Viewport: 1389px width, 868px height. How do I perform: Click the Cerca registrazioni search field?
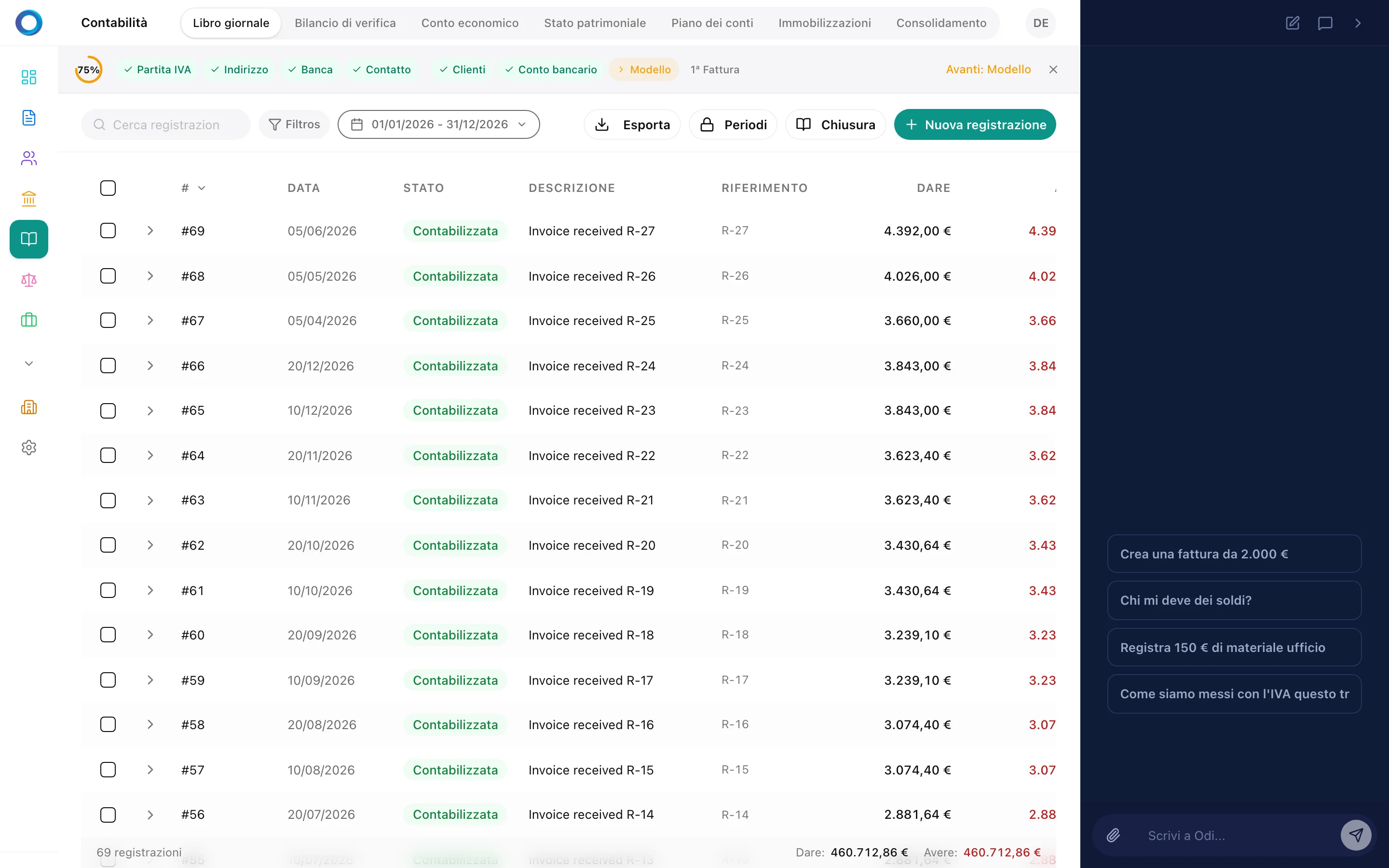[166, 124]
